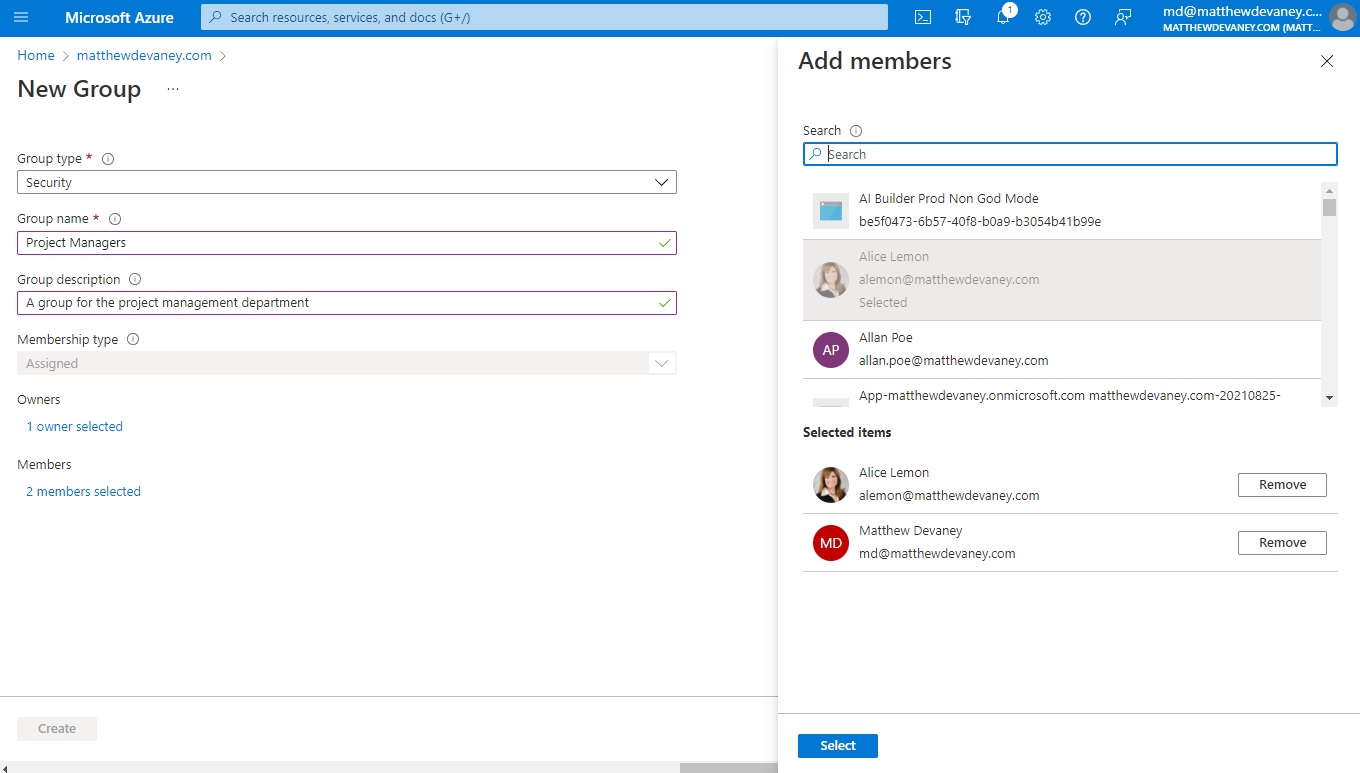This screenshot has width=1360, height=773.
Task: Open portal settings gear
Action: pyautogui.click(x=1043, y=18)
